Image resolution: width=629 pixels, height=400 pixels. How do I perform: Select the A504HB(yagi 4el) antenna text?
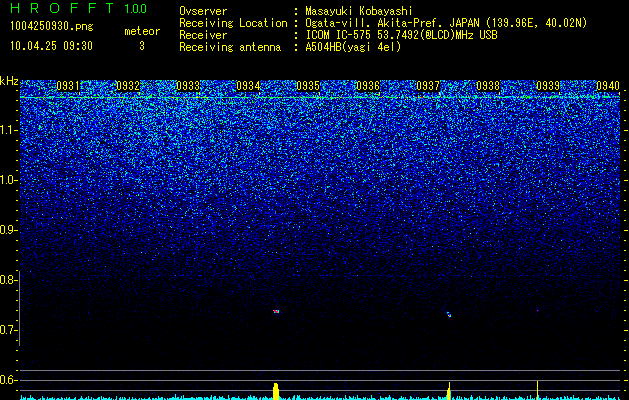point(353,47)
